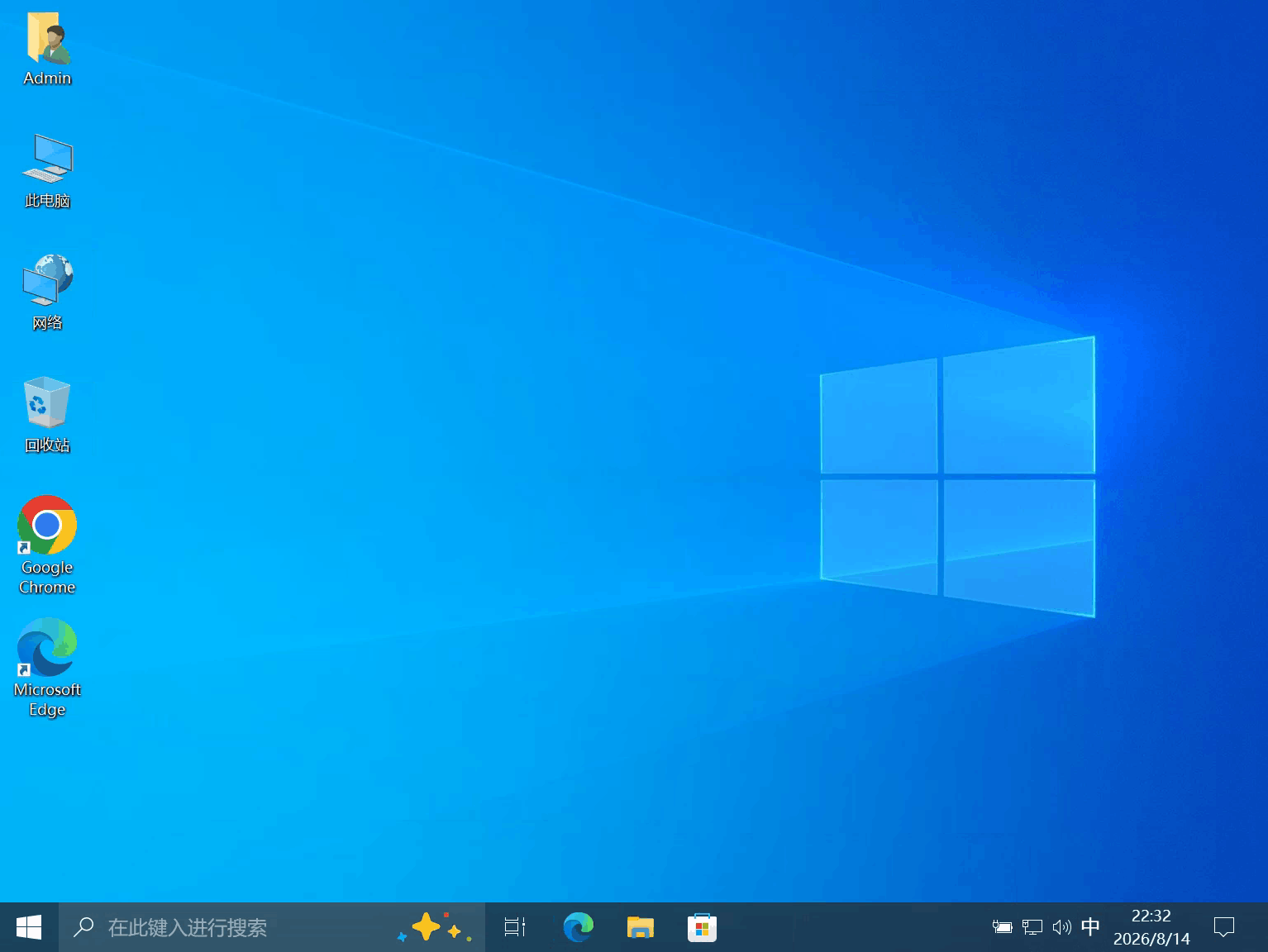Launch Edge from the taskbar
Screen dimensions: 1268x952
579,927
